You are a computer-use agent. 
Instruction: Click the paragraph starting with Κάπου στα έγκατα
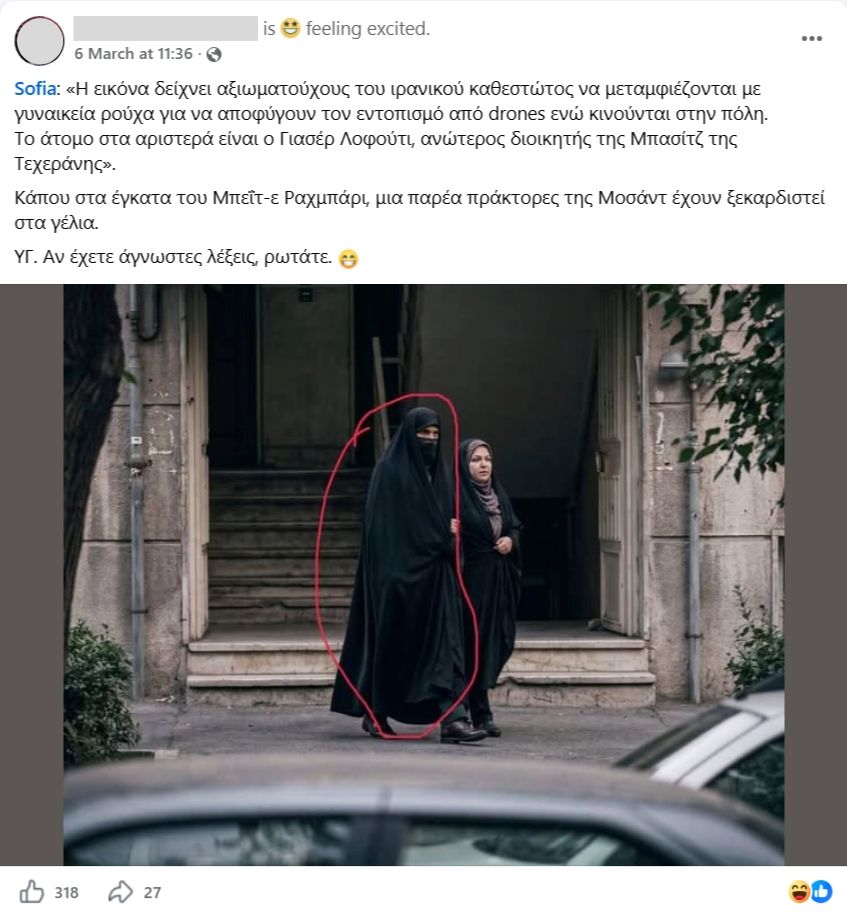[x=419, y=210]
